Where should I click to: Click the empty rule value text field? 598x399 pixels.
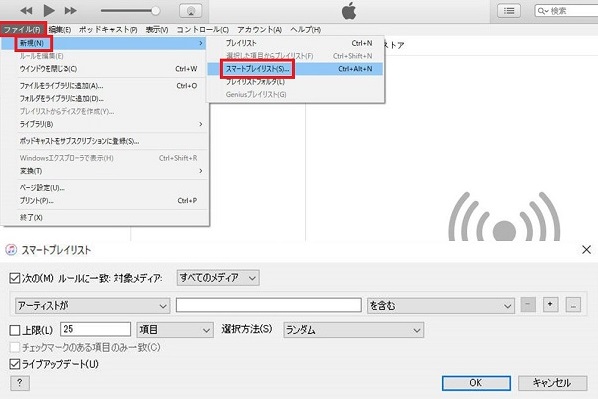[269, 305]
